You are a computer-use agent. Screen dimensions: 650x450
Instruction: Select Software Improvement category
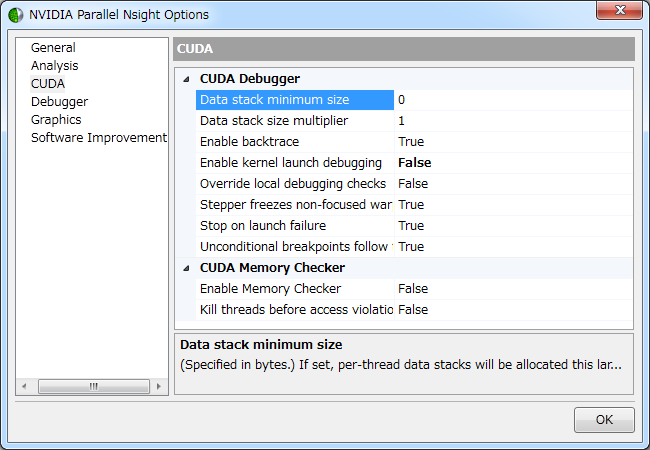point(98,138)
